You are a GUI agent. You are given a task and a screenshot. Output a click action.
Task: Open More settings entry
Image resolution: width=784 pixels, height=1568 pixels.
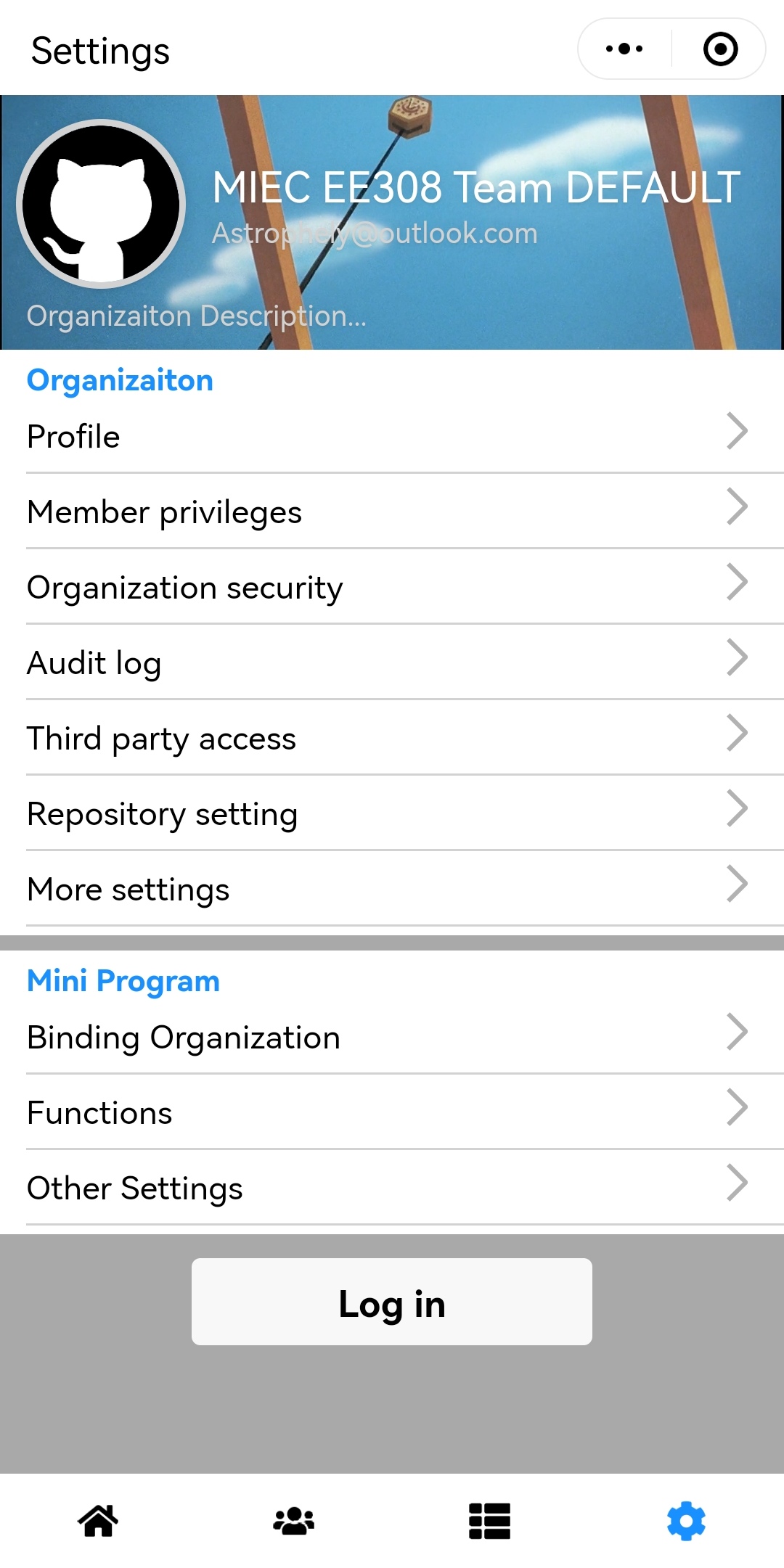click(x=128, y=890)
